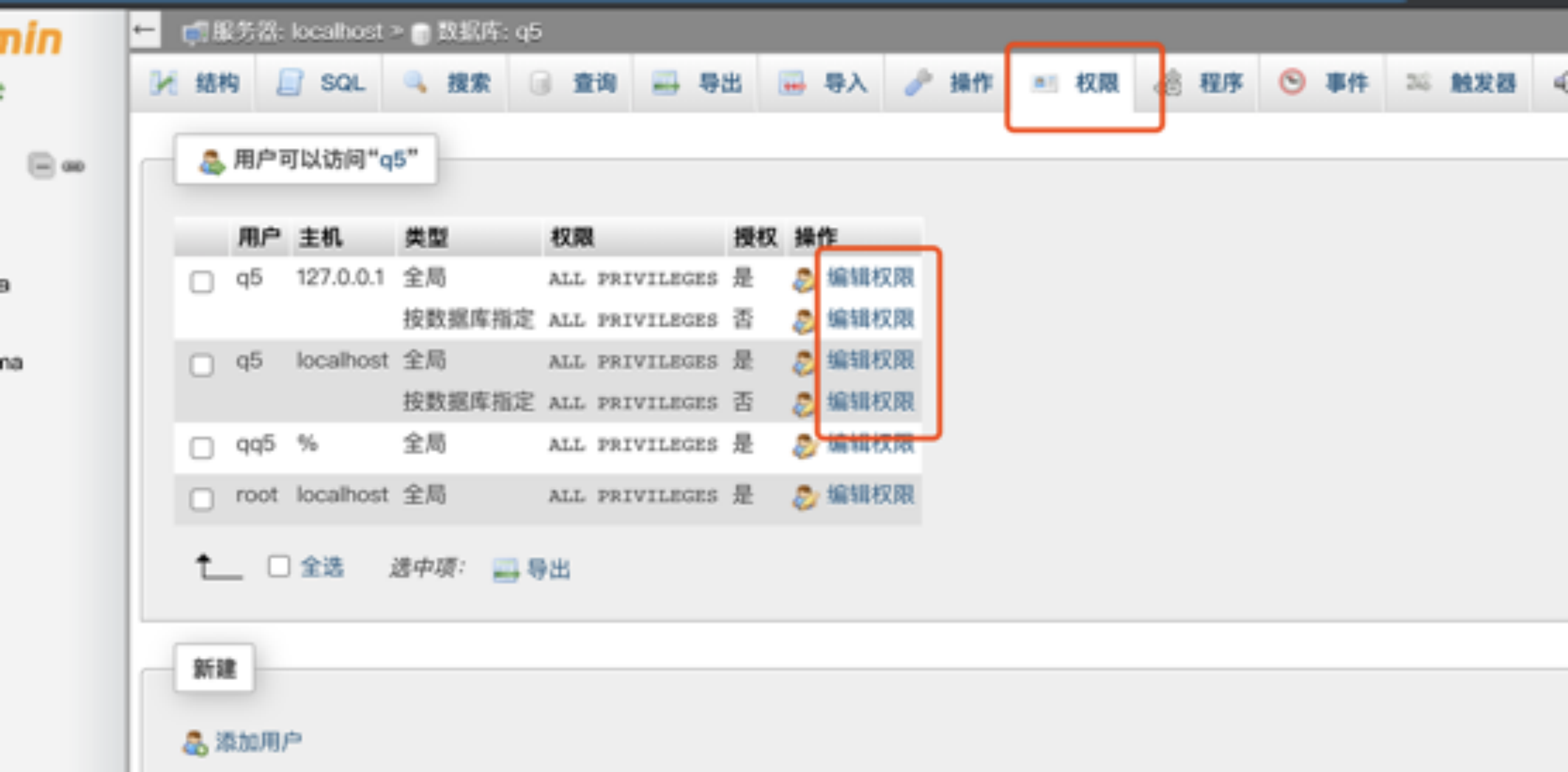Click the 搜索 search tab
The image size is (1568, 772).
point(468,83)
